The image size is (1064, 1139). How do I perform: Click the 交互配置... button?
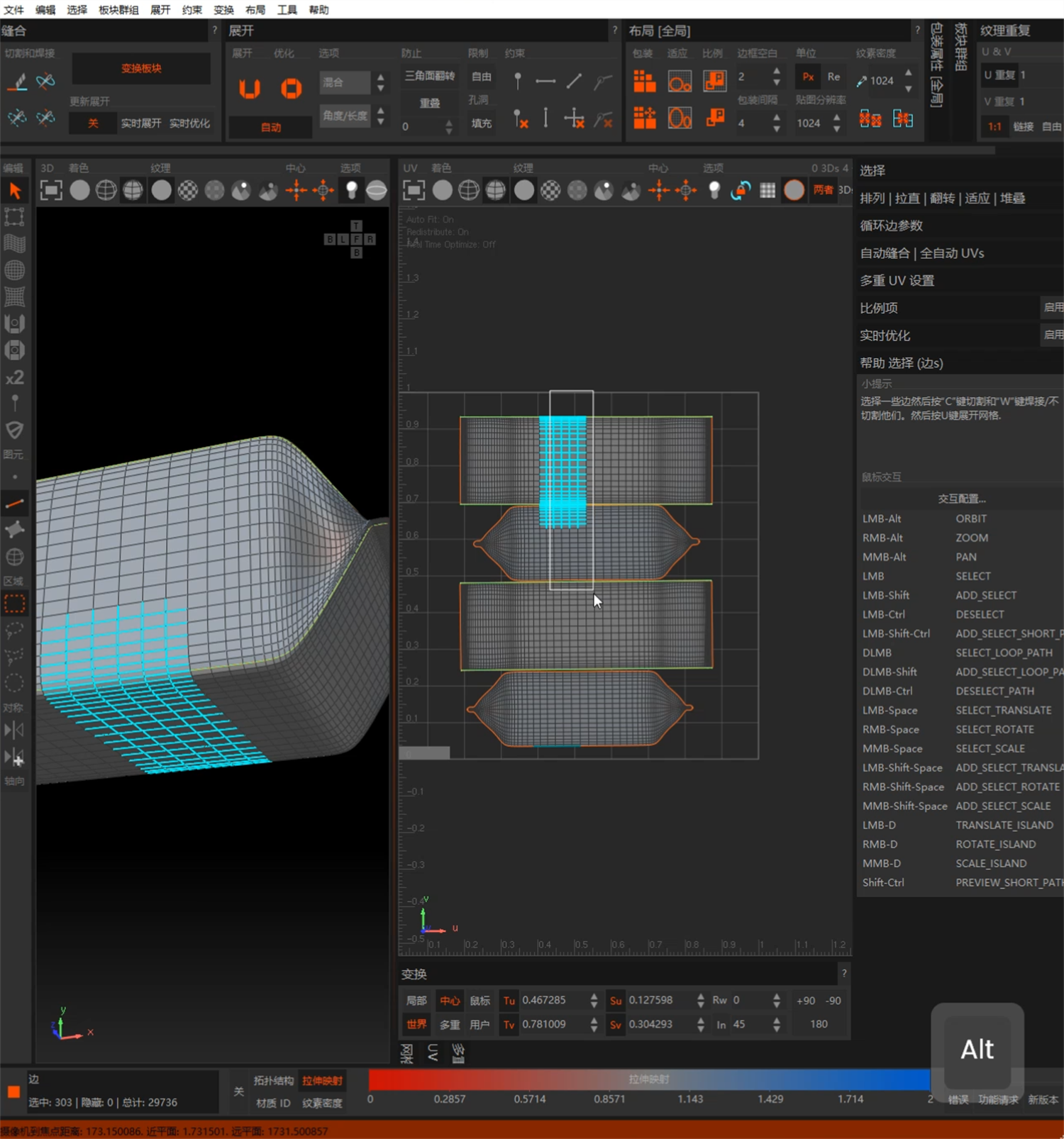(x=961, y=499)
